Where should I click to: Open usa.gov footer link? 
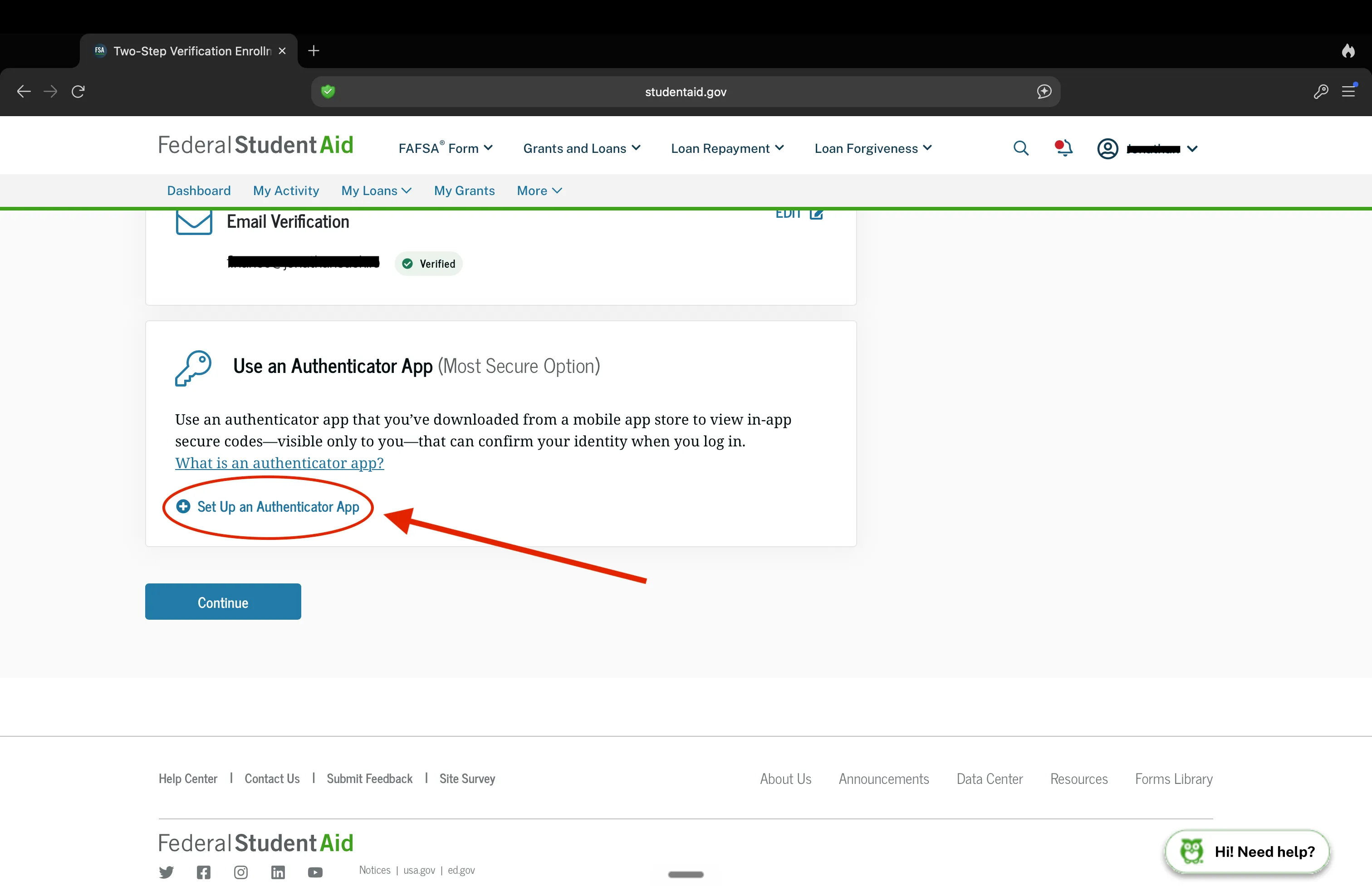(419, 870)
